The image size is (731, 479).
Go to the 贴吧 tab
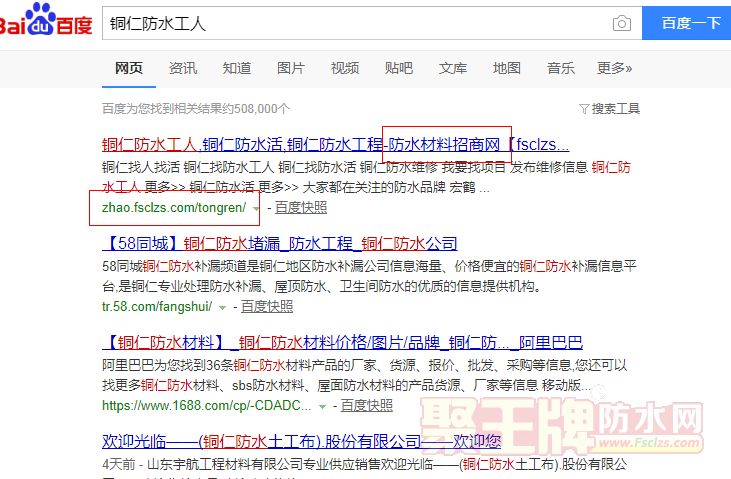(x=399, y=68)
